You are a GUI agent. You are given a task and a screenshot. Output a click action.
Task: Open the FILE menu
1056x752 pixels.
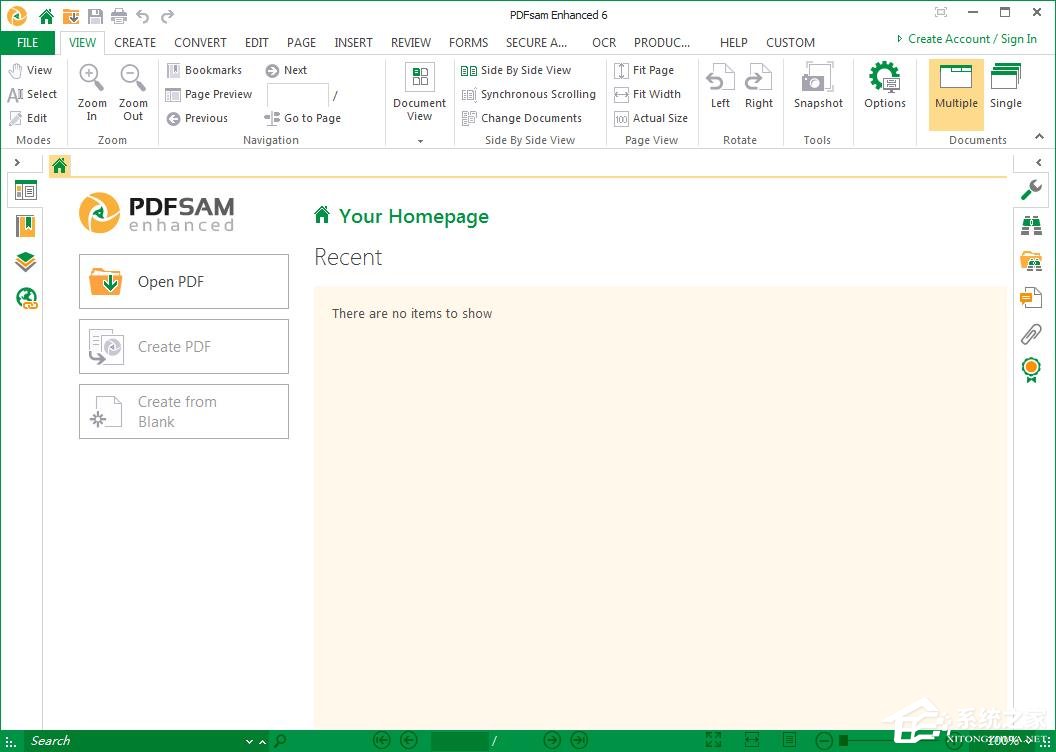(28, 42)
